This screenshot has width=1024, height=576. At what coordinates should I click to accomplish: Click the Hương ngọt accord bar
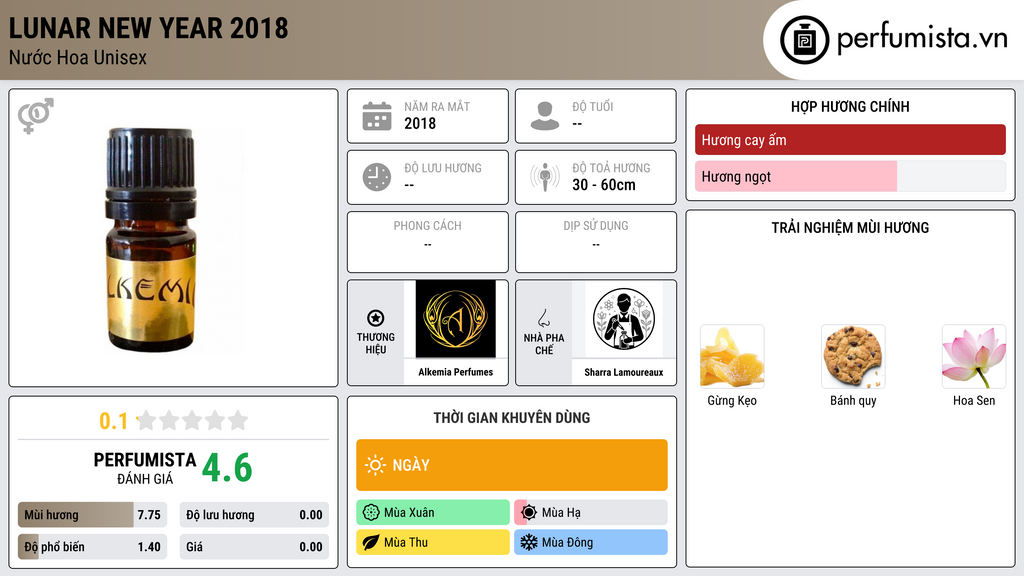[x=850, y=176]
